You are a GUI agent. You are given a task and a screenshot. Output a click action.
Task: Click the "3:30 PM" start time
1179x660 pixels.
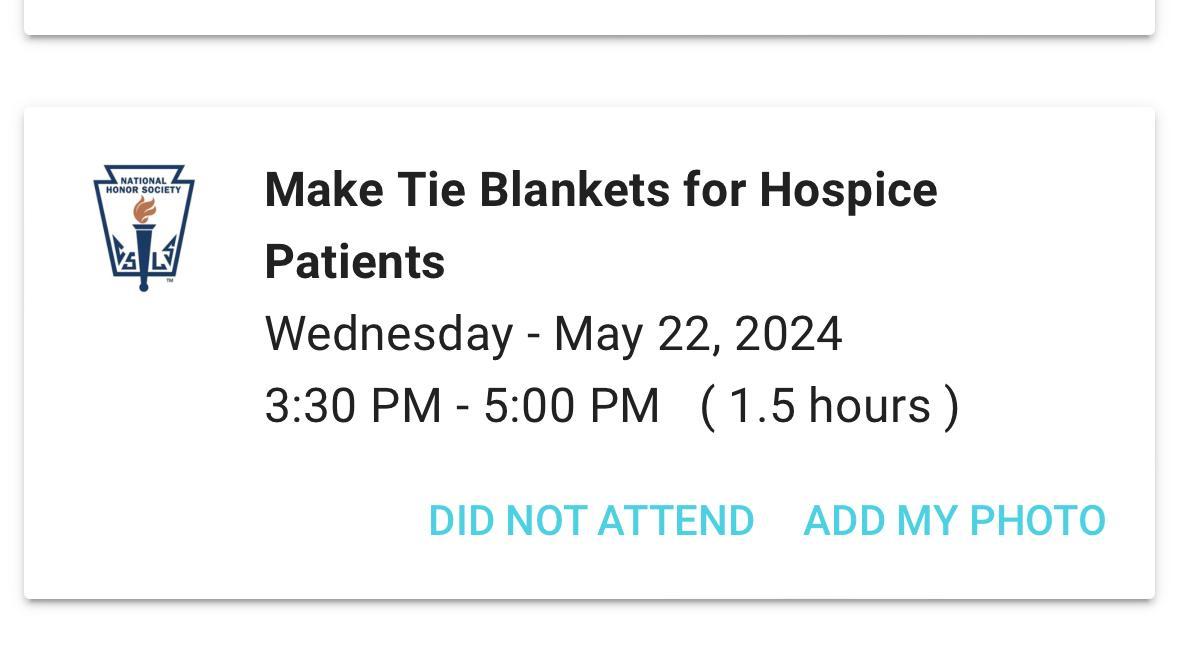point(352,406)
